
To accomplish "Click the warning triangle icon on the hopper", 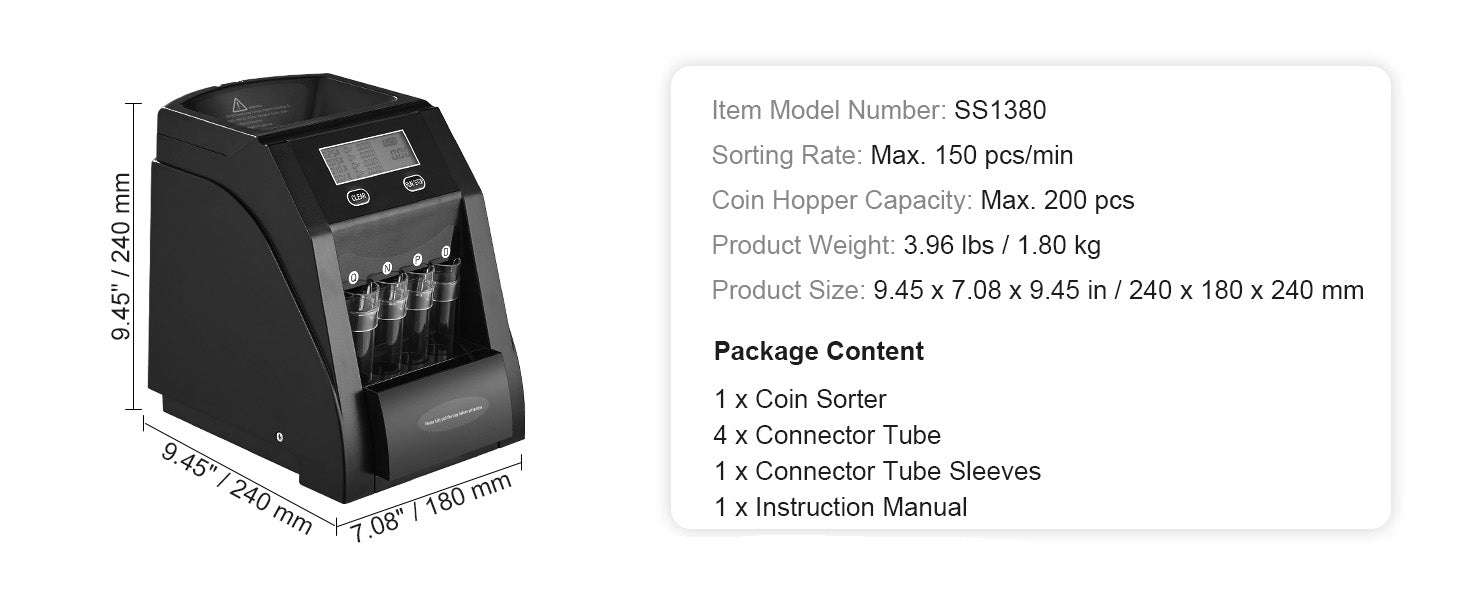I will point(240,103).
